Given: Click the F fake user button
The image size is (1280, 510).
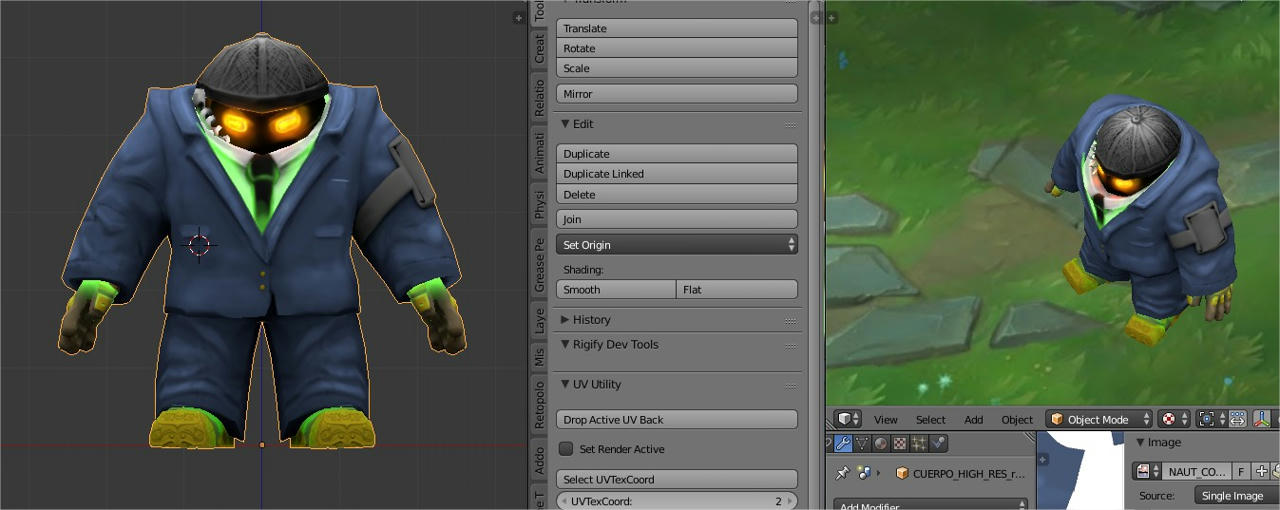Looking at the screenshot, I should click(x=1241, y=471).
